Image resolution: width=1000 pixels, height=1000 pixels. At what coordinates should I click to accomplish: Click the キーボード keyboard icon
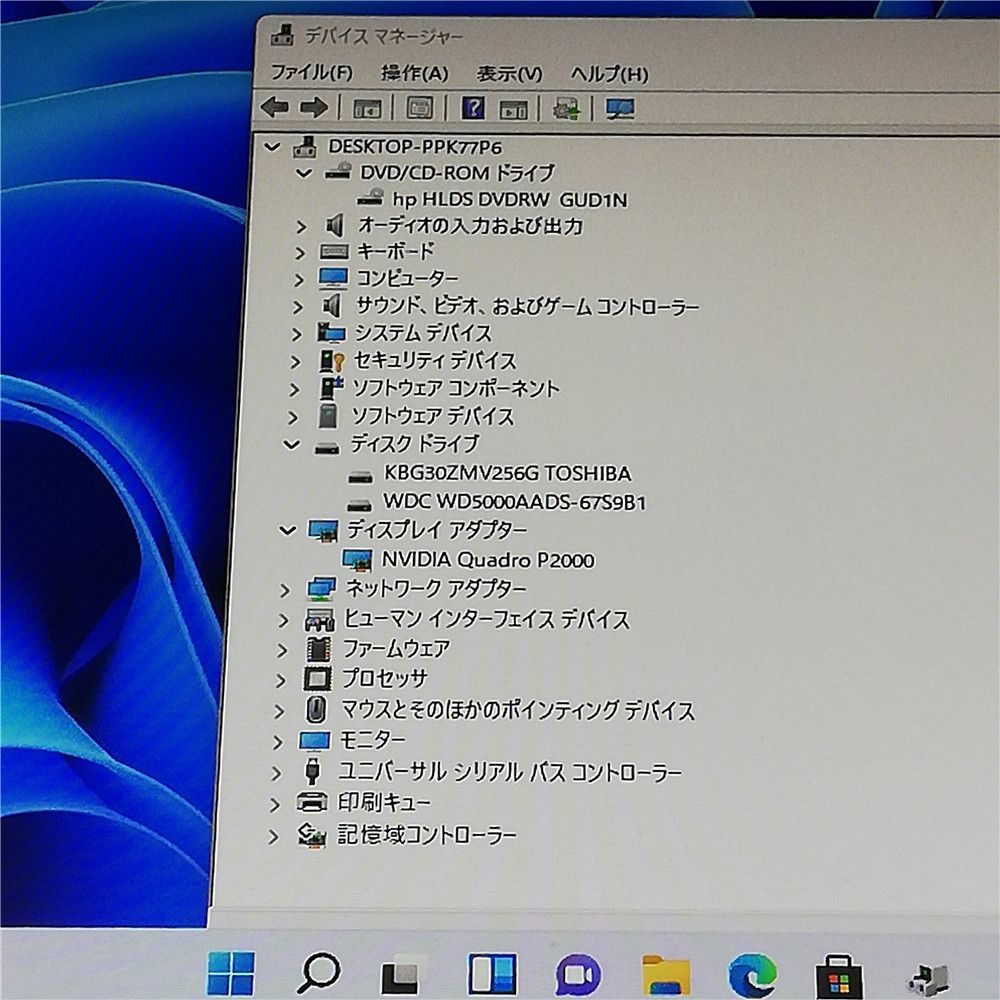click(x=334, y=252)
